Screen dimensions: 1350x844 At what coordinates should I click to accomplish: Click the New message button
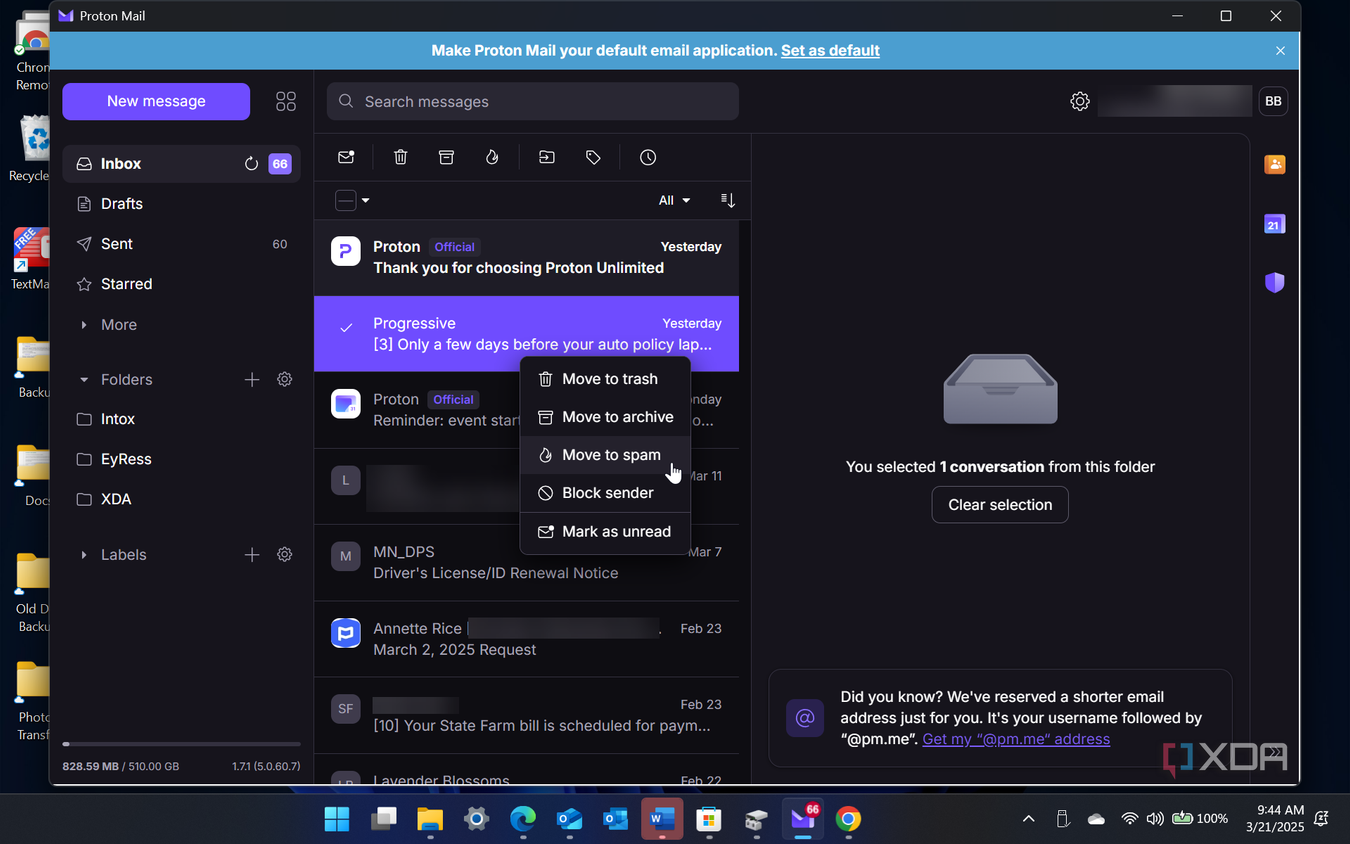click(156, 101)
